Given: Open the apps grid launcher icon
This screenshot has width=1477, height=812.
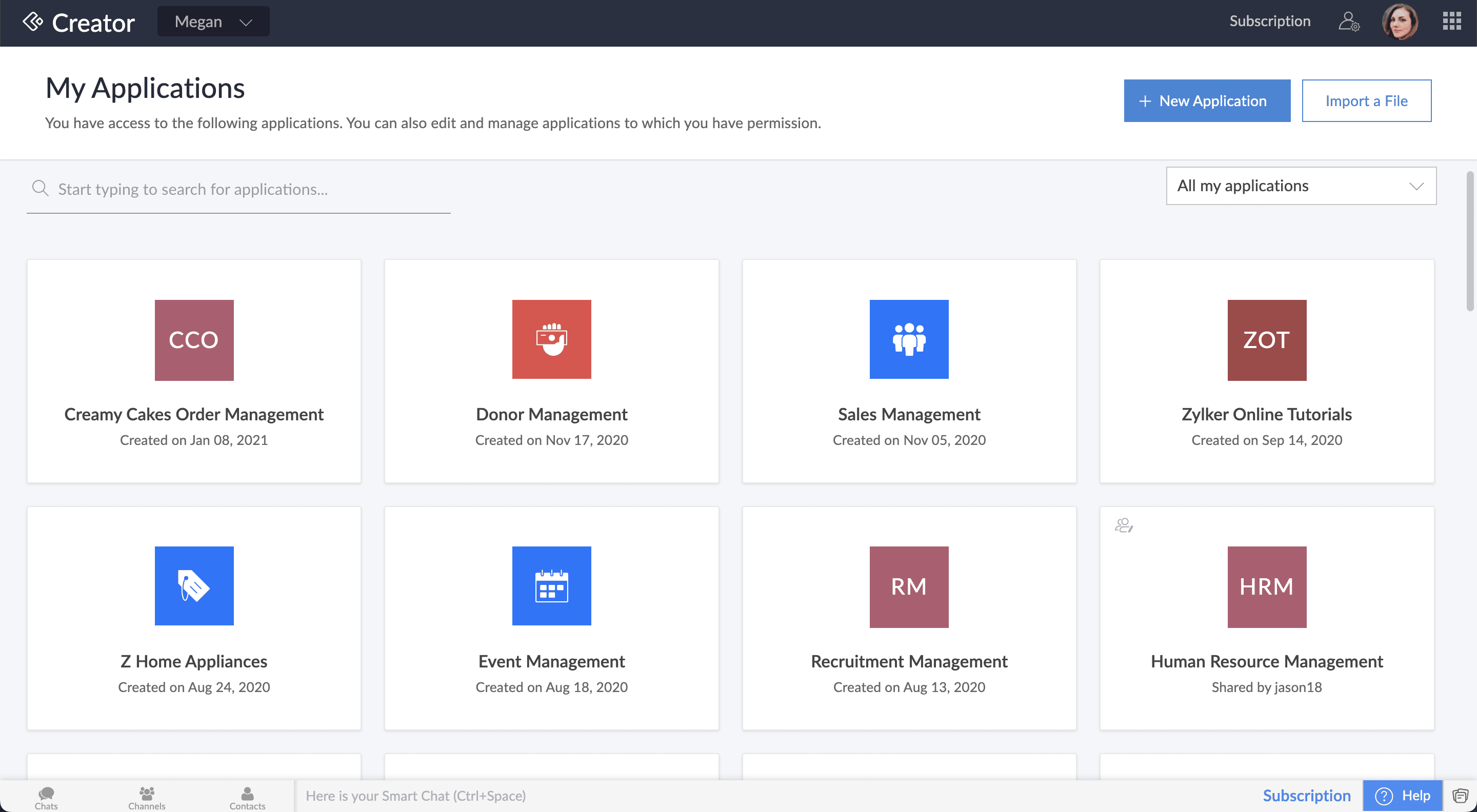Looking at the screenshot, I should pos(1451,21).
